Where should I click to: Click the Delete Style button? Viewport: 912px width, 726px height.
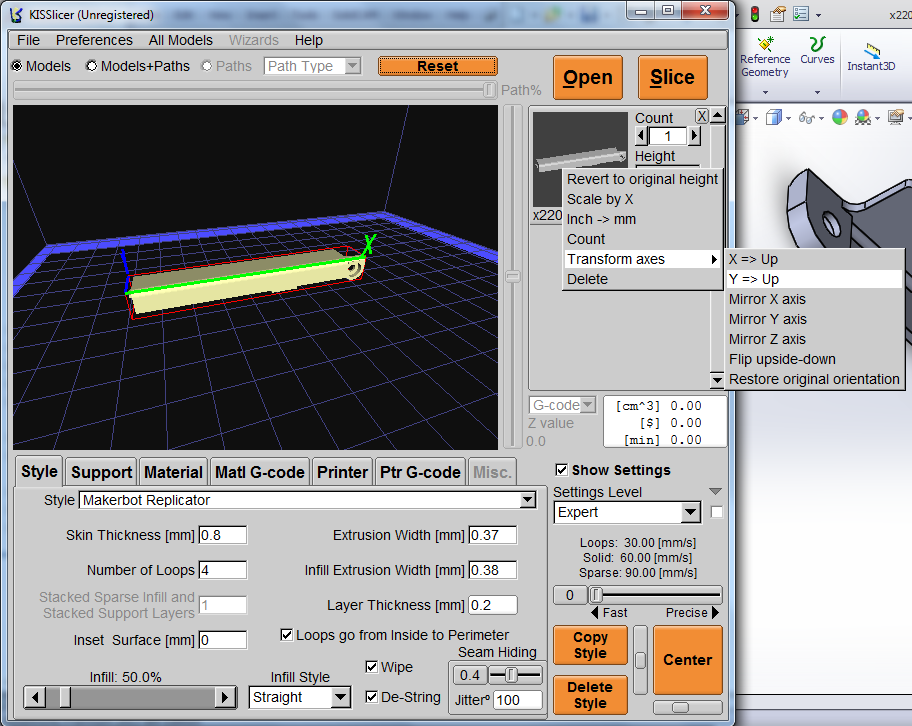pyautogui.click(x=590, y=695)
